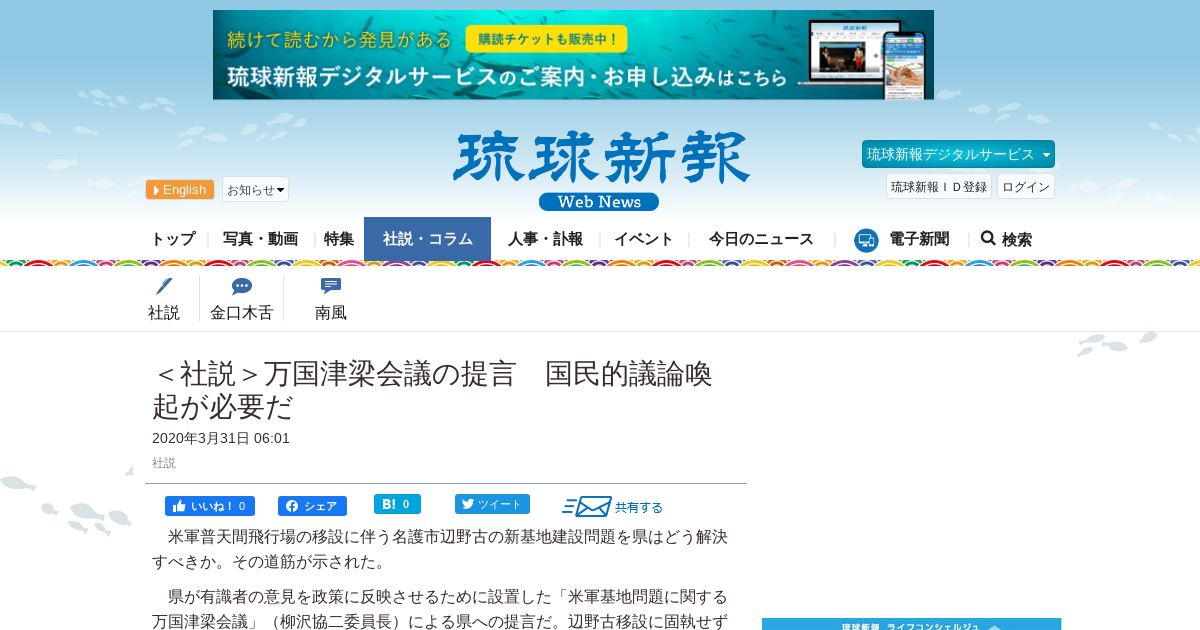Click the 金口木舌 speech bubble icon
Screen dimensions: 1200x630
(x=242, y=287)
